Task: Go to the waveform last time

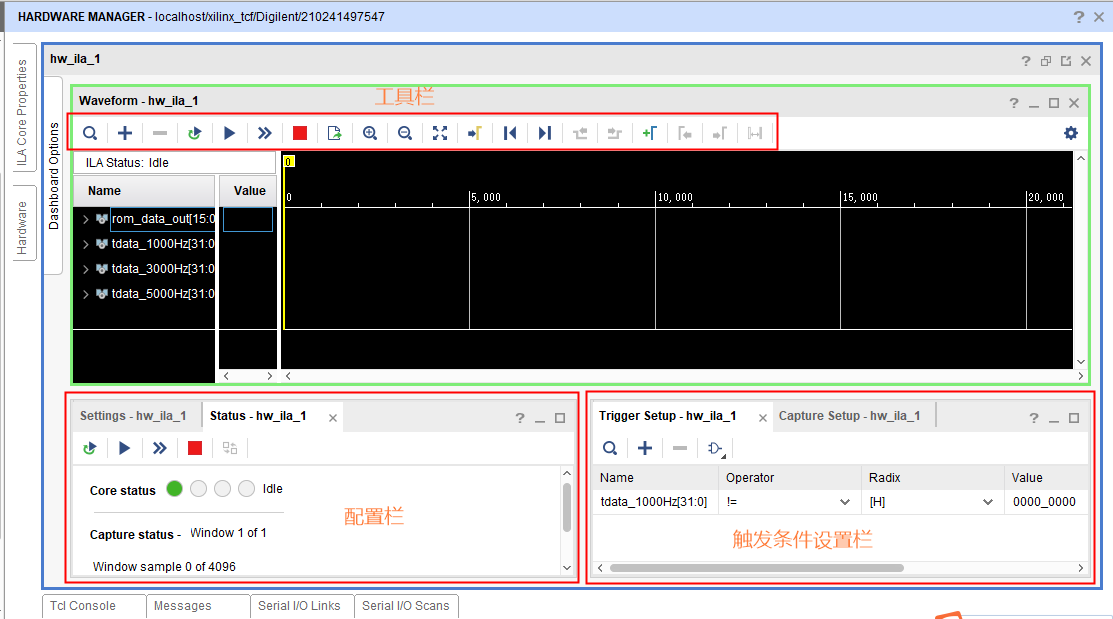Action: [544, 133]
